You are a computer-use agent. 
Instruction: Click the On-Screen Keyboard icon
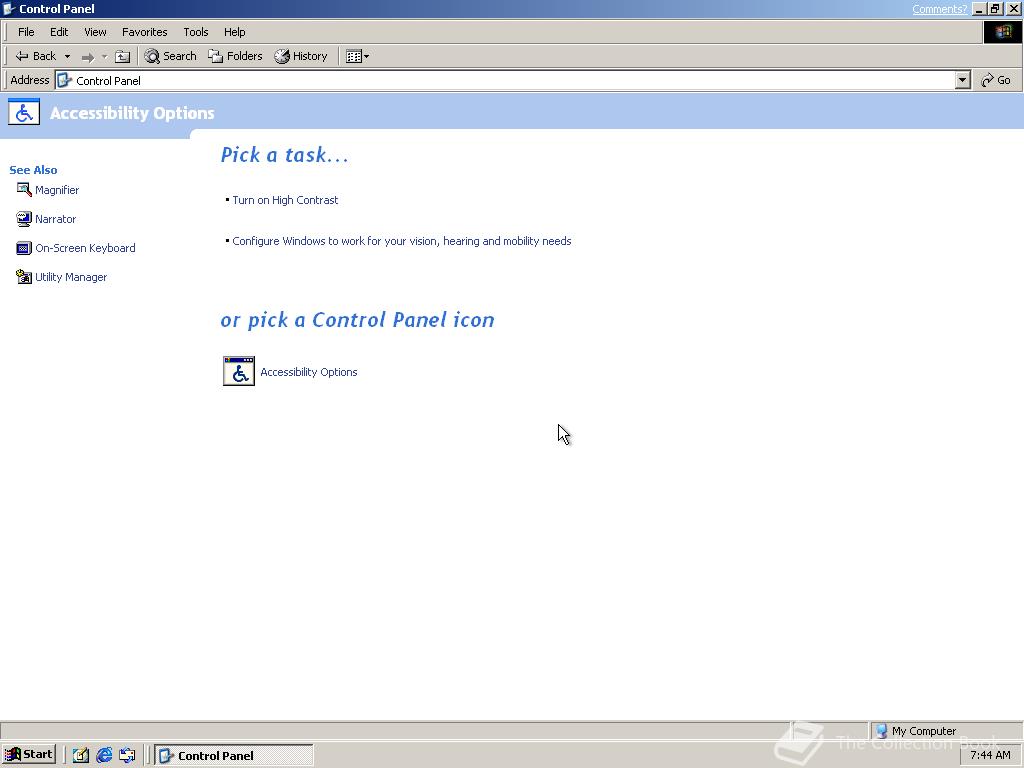click(24, 248)
